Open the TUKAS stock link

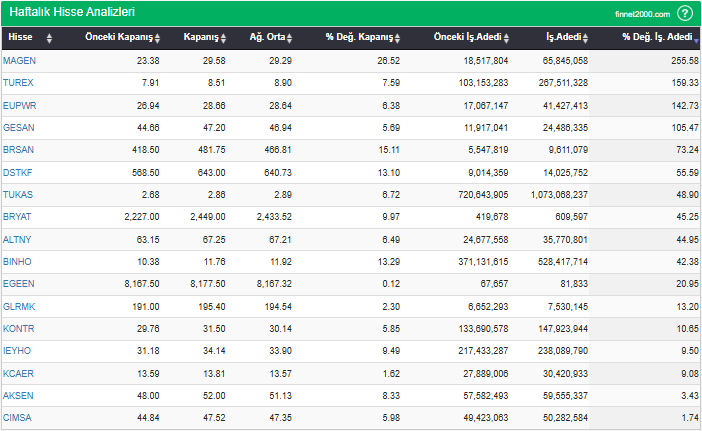(17, 192)
